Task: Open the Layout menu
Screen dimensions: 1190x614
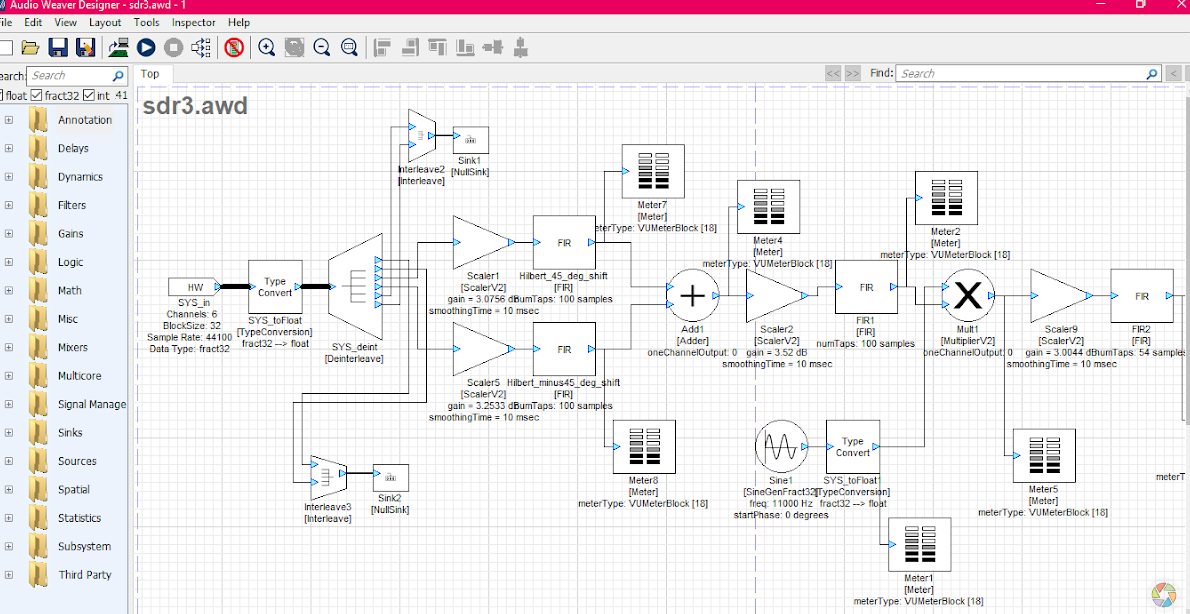Action: click(x=105, y=22)
